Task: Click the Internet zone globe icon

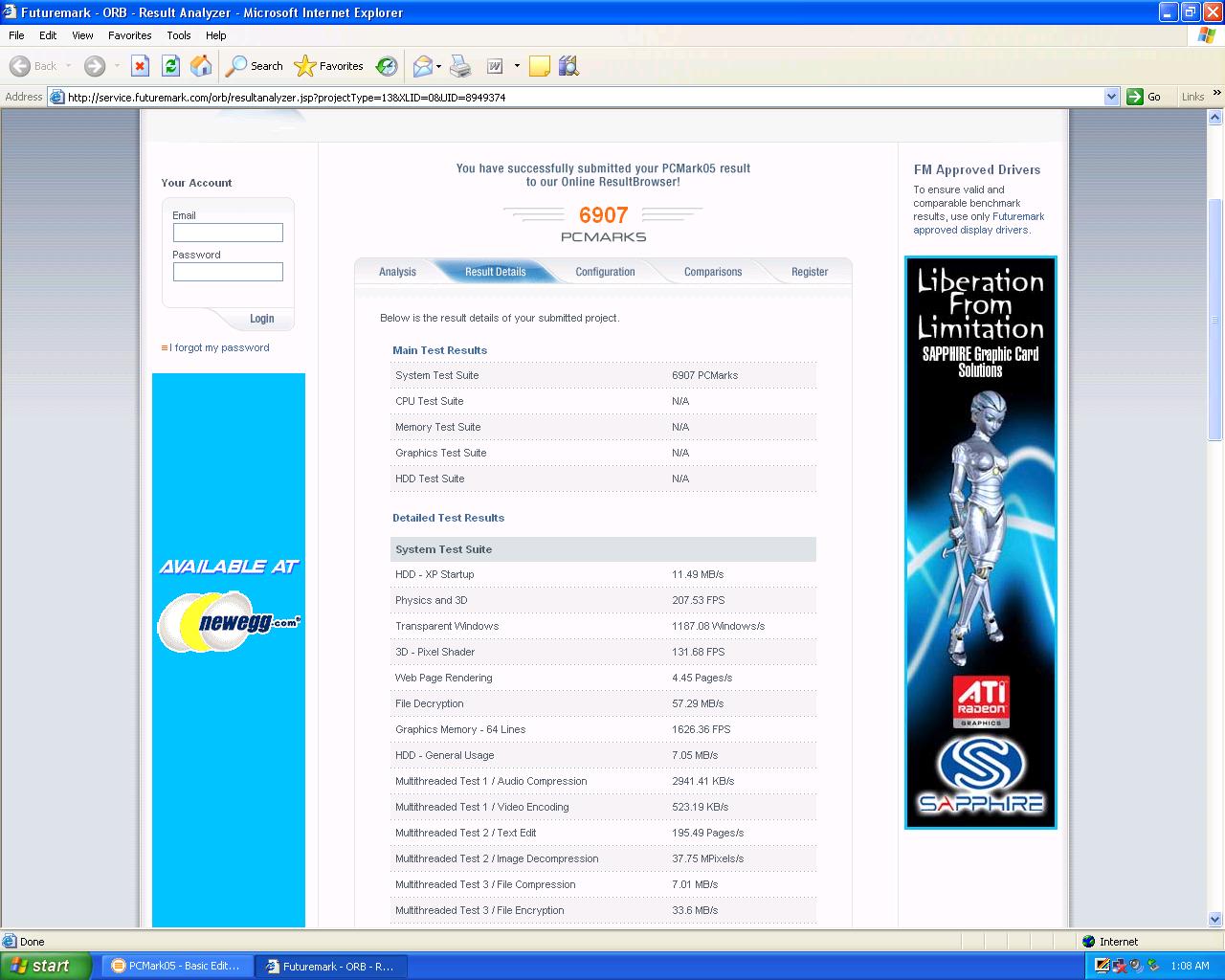Action: coord(1088,942)
